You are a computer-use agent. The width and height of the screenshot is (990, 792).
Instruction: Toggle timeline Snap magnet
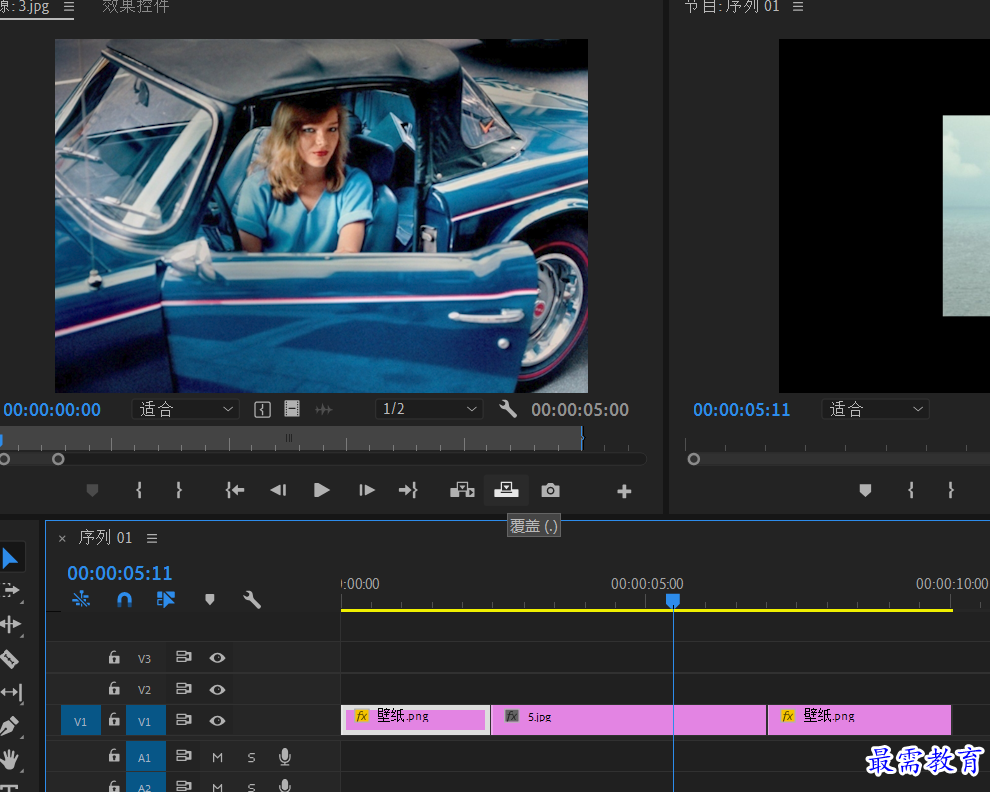[x=124, y=599]
